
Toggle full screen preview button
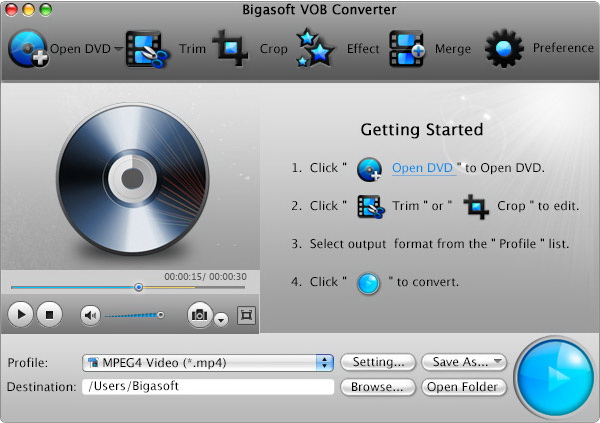pyautogui.click(x=246, y=315)
